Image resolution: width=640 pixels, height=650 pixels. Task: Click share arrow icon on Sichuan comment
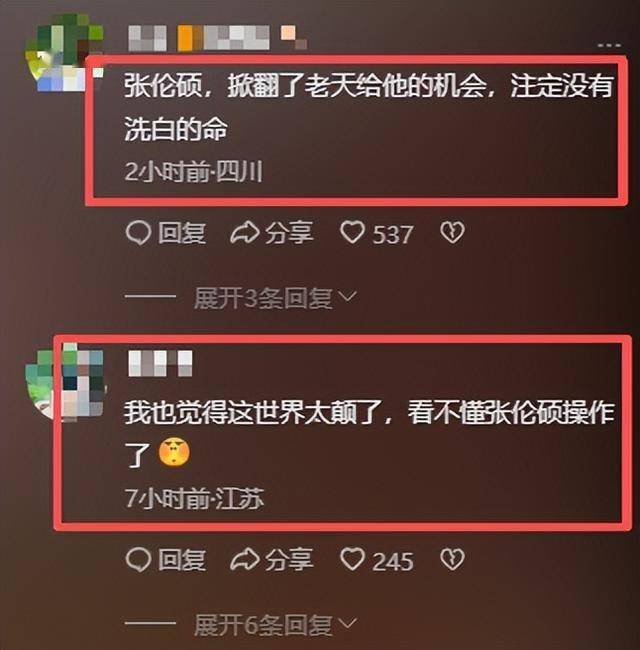[245, 233]
